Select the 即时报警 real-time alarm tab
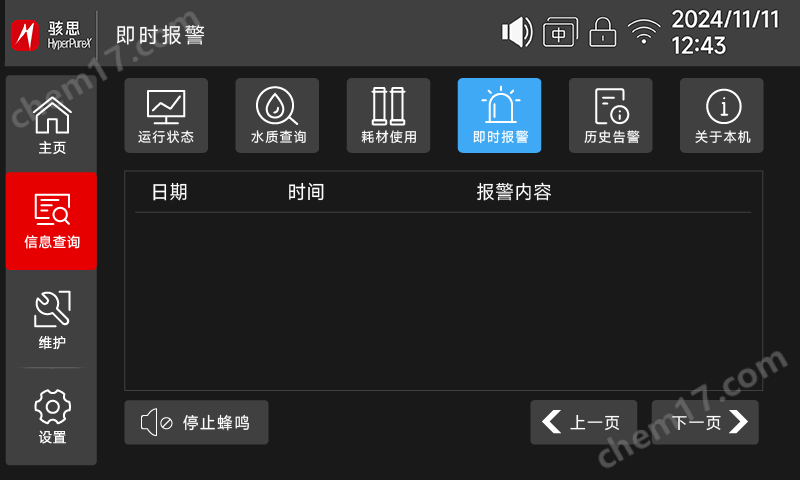Screen dimensions: 800x480 [x=499, y=115]
